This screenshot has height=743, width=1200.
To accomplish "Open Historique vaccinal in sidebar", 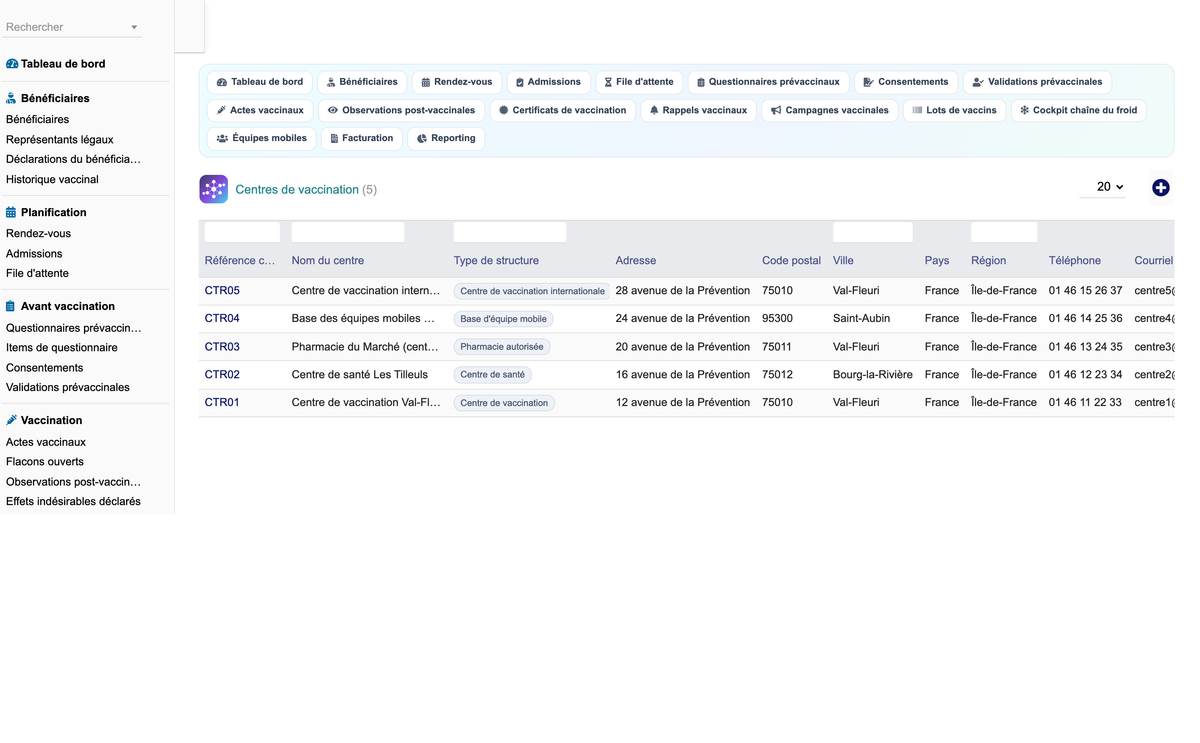I will [52, 179].
